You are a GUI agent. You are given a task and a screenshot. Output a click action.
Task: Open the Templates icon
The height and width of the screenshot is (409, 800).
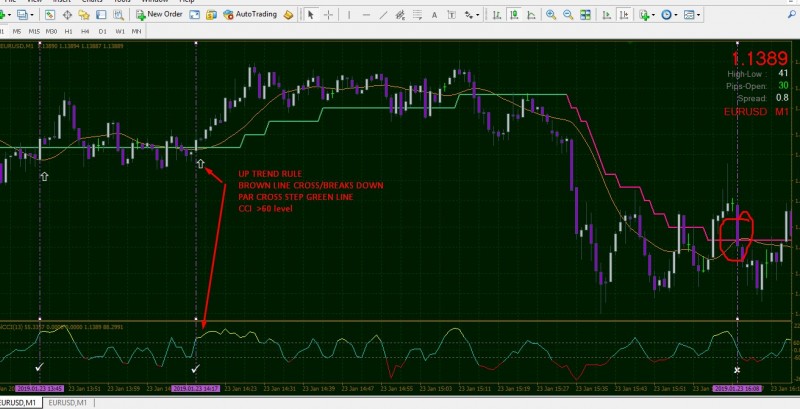(x=689, y=15)
